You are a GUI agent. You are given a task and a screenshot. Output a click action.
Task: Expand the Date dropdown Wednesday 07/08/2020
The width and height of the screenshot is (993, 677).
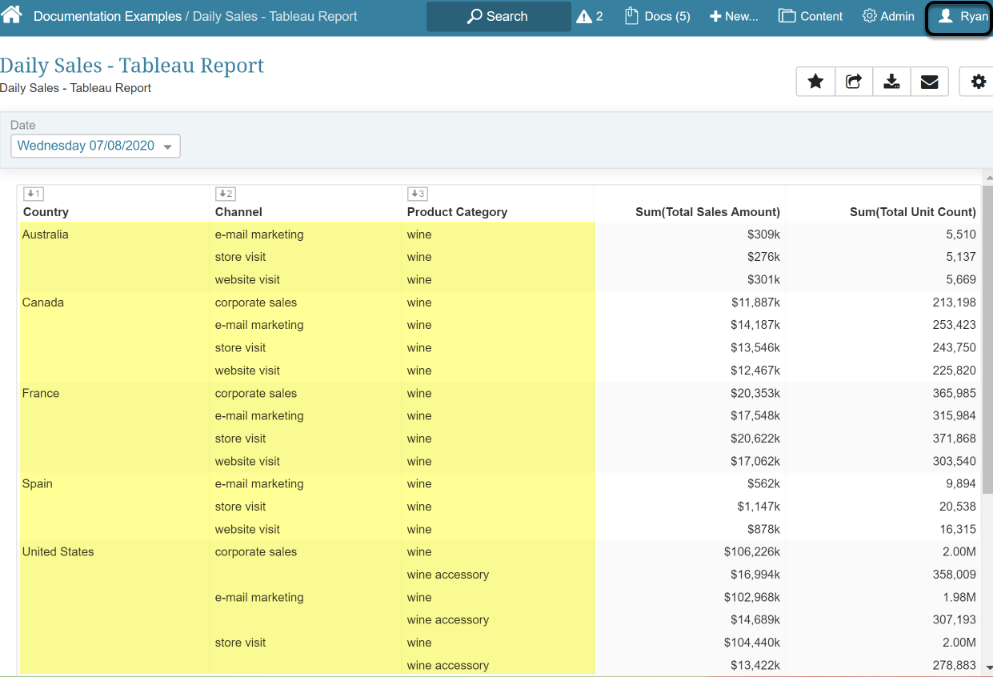[95, 146]
